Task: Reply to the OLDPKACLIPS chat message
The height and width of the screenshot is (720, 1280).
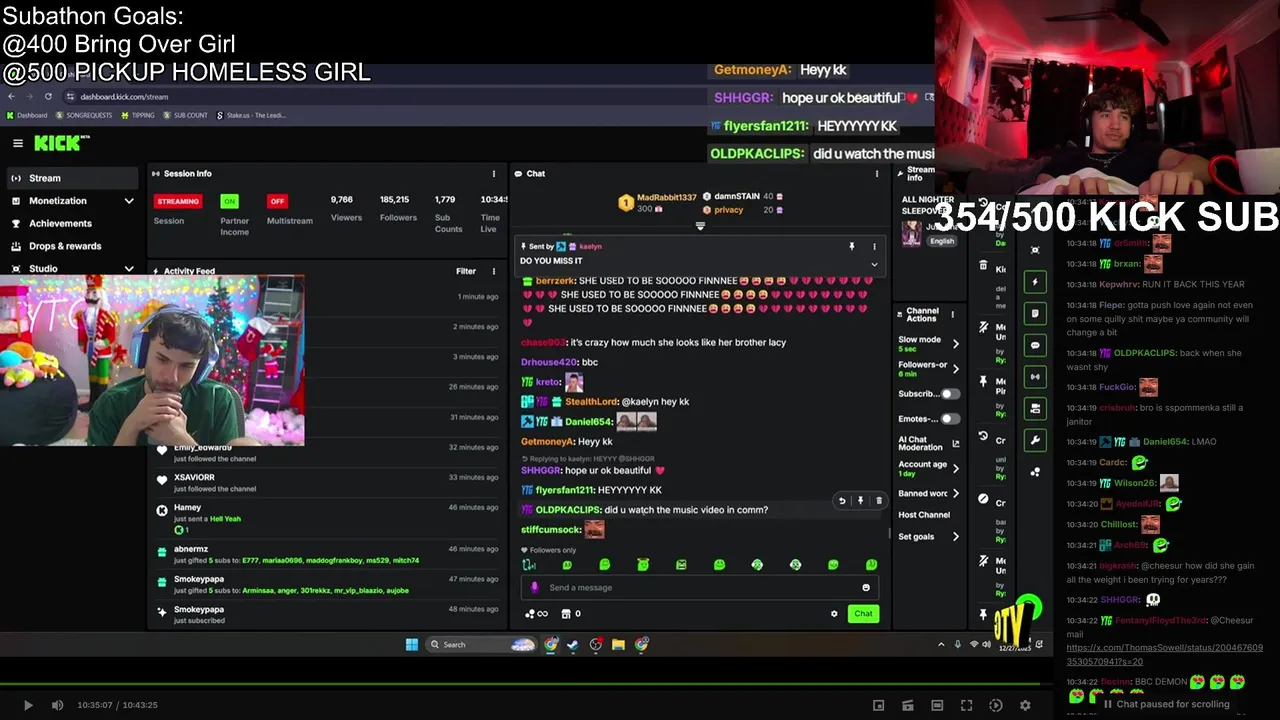Action: pos(842,501)
